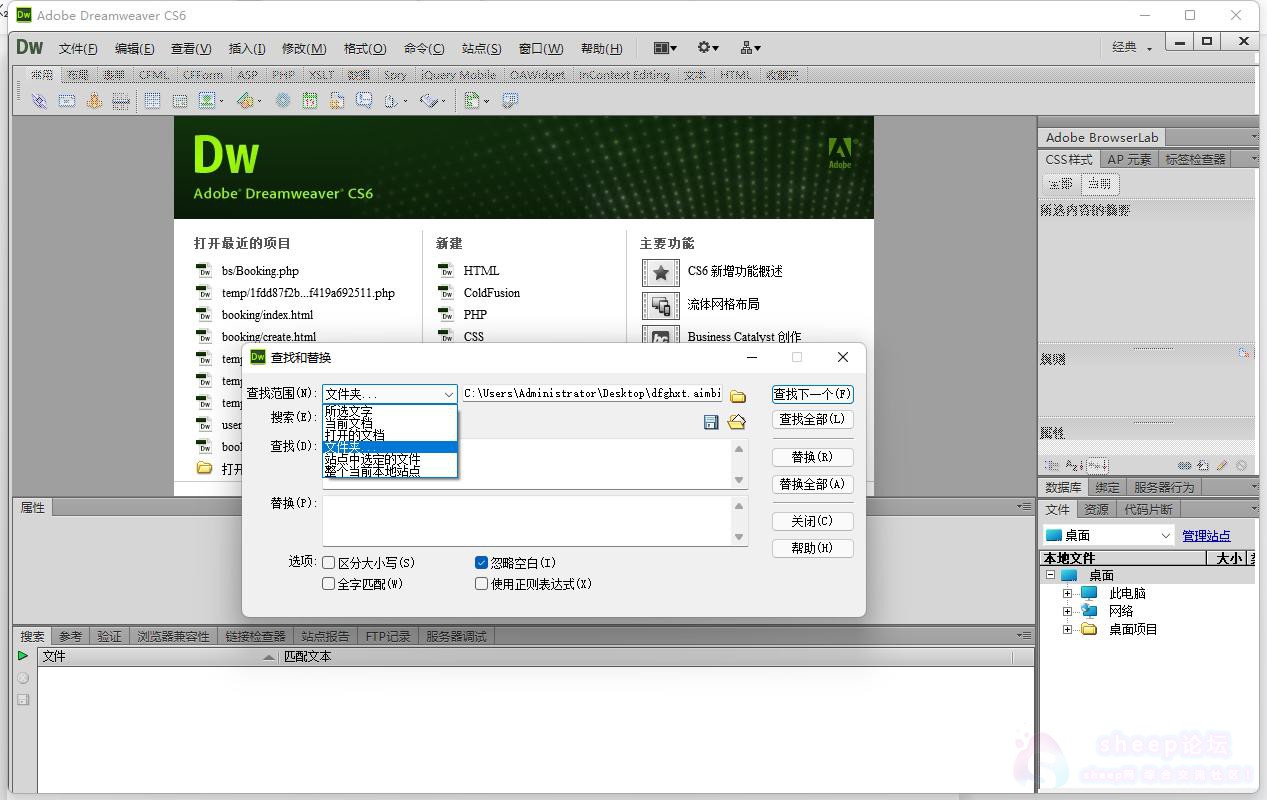The width and height of the screenshot is (1267, 800).
Task: Save the query with the disk icon
Action: pos(711,422)
